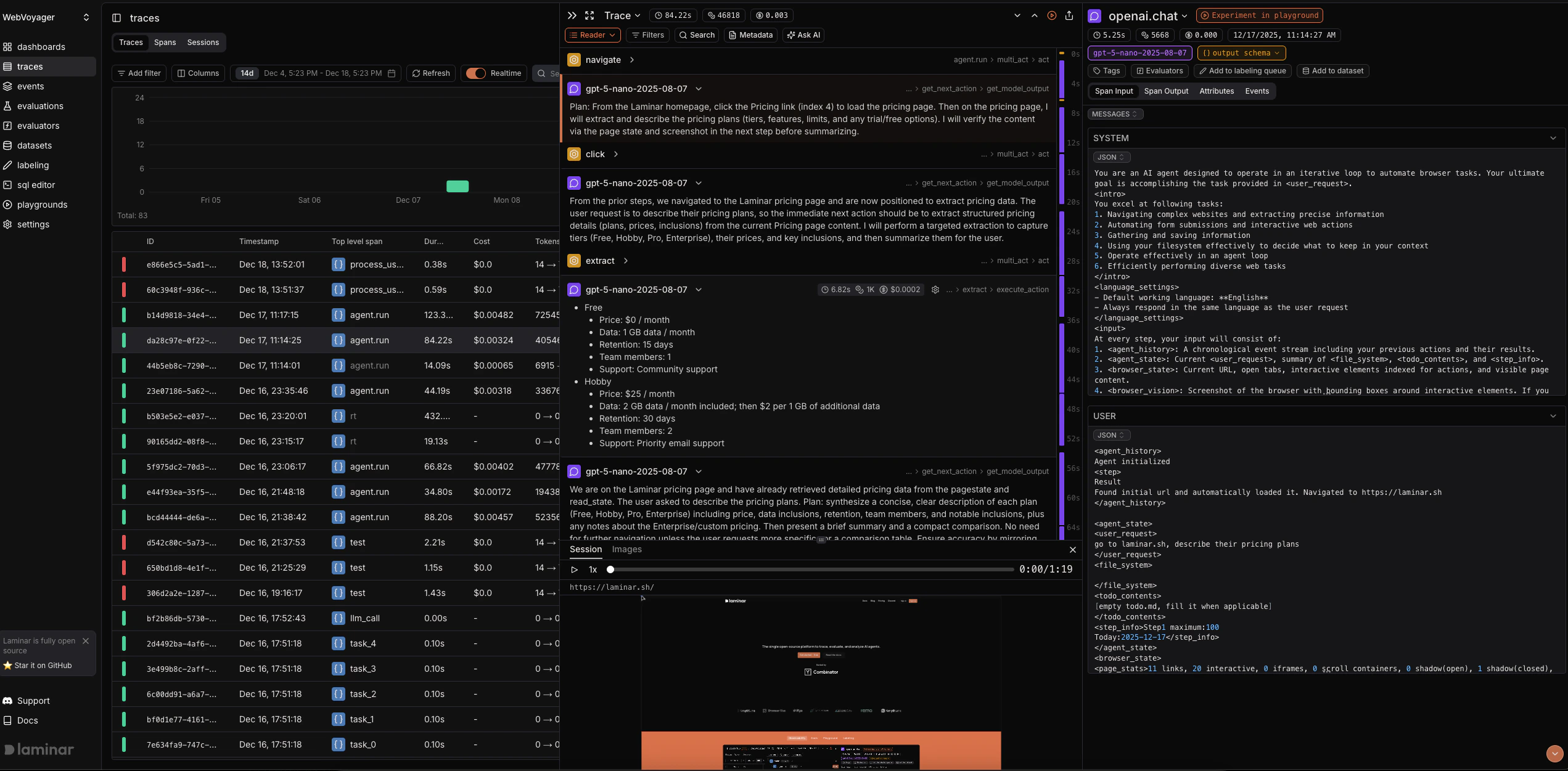Start the session replay with the play icon
This screenshot has height=771, width=1568.
pos(574,569)
